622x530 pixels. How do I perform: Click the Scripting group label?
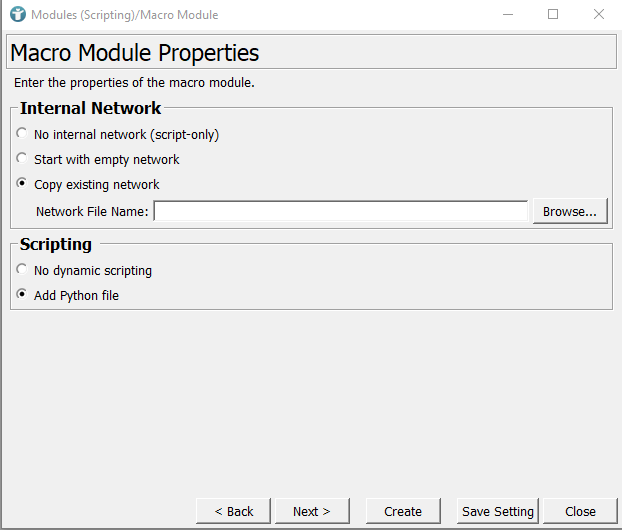56,244
